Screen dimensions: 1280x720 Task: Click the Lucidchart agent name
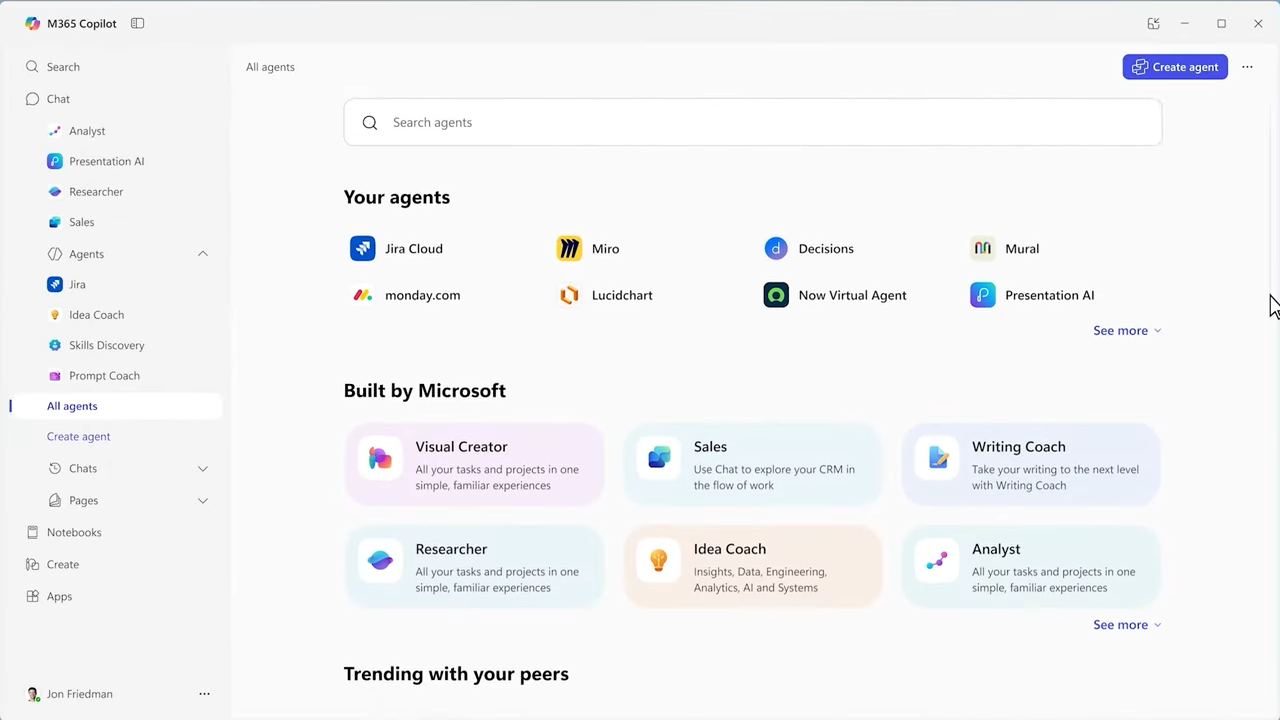[622, 296]
